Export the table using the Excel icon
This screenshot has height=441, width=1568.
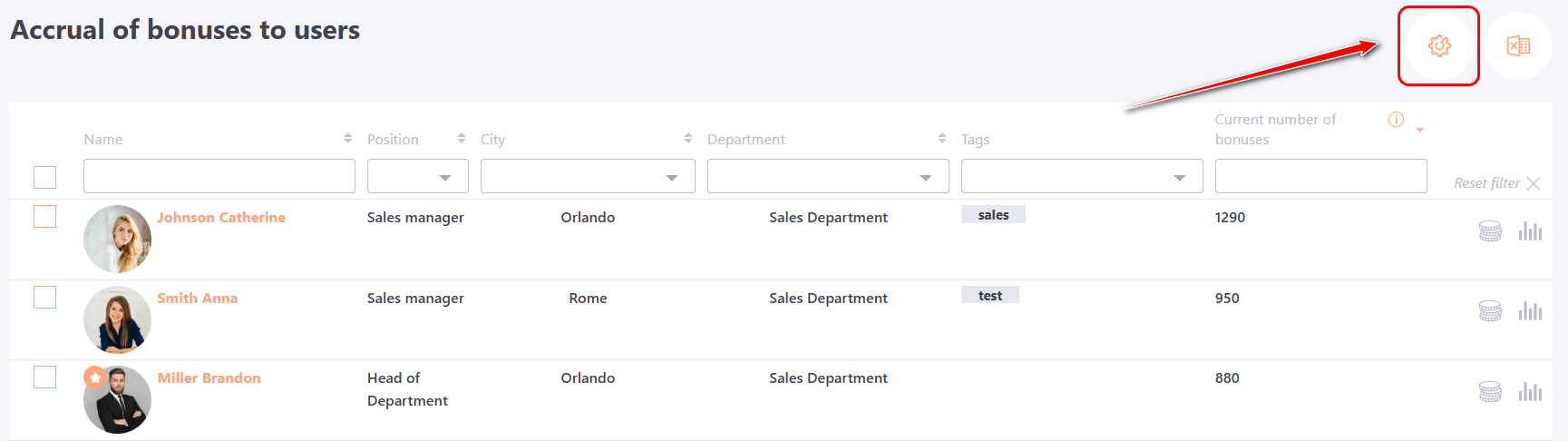click(1518, 45)
